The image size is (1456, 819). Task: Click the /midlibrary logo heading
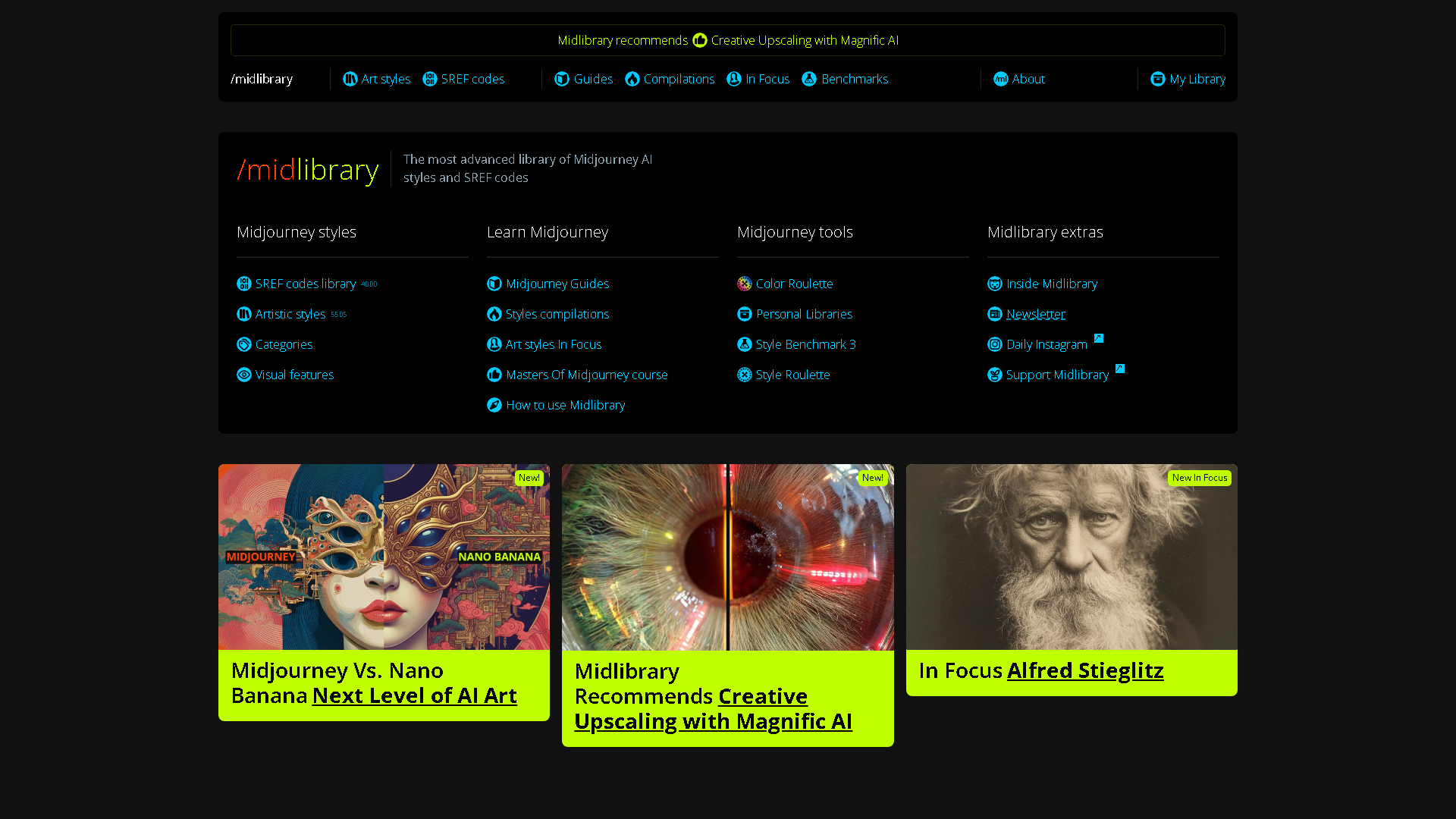pos(308,169)
